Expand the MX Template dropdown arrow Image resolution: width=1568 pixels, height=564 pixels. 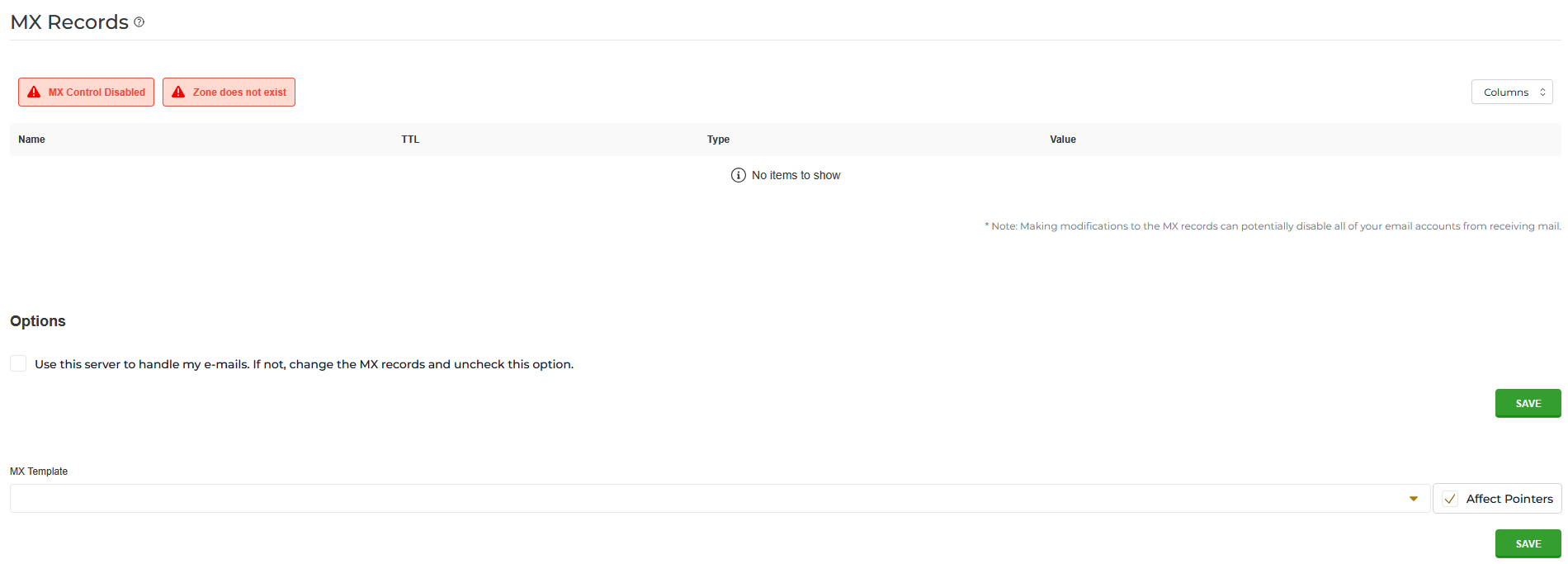pyautogui.click(x=1414, y=499)
